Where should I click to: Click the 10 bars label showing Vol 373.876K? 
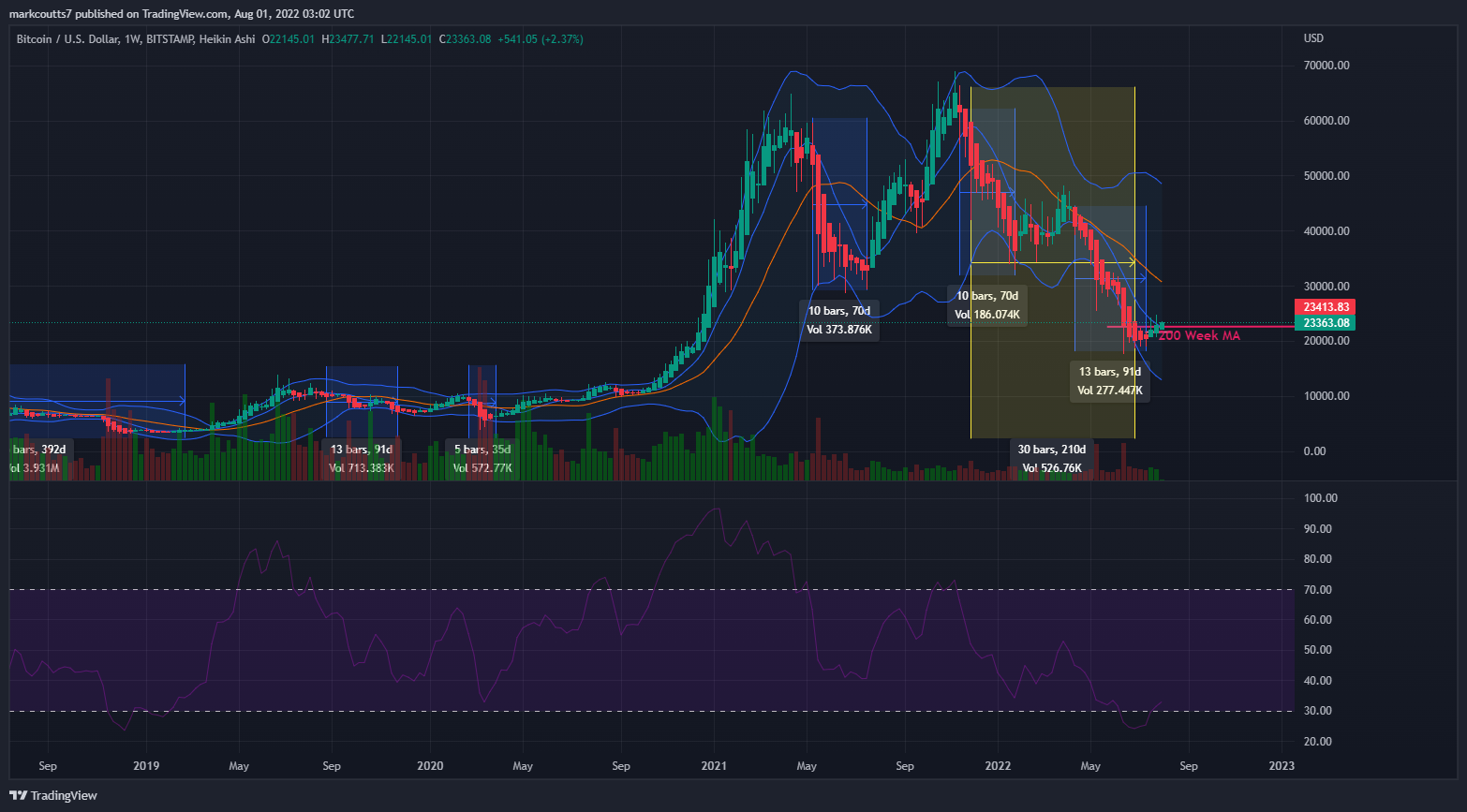838,319
